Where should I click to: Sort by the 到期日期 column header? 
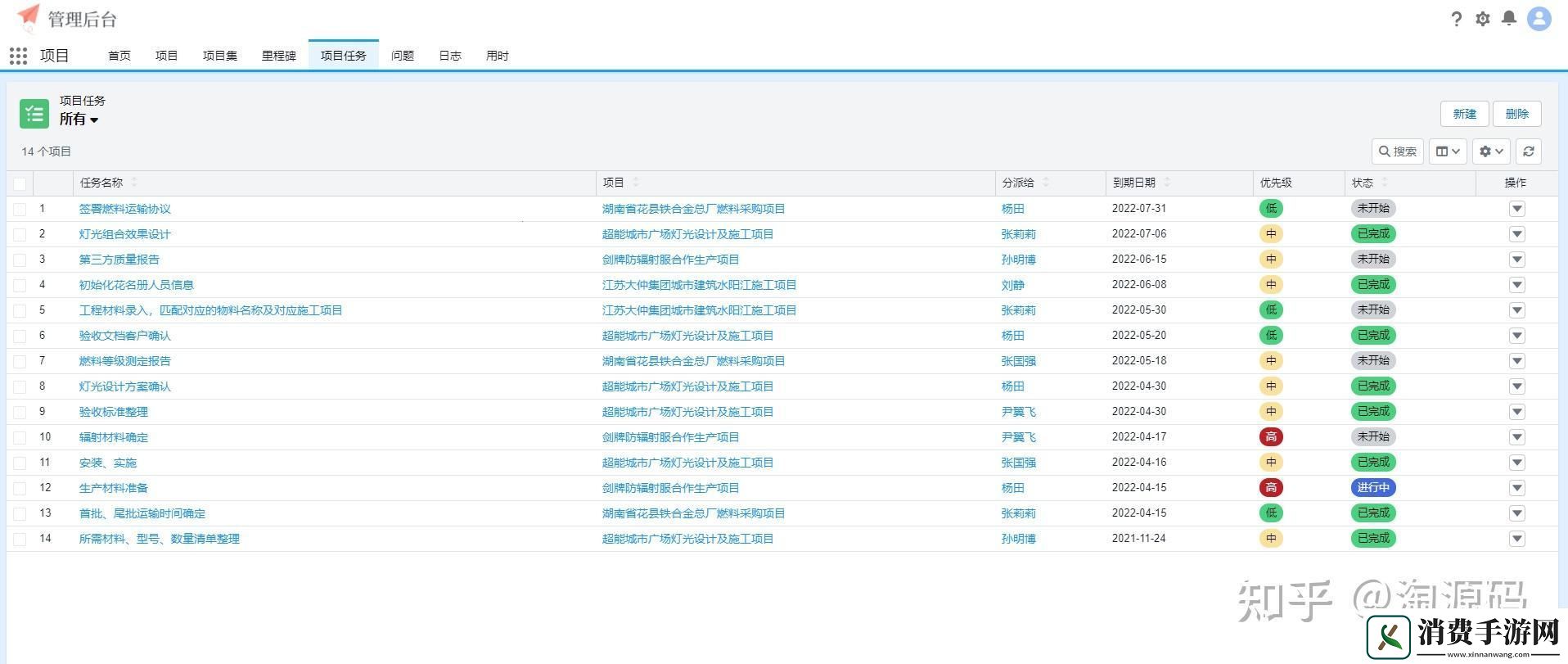[1133, 183]
